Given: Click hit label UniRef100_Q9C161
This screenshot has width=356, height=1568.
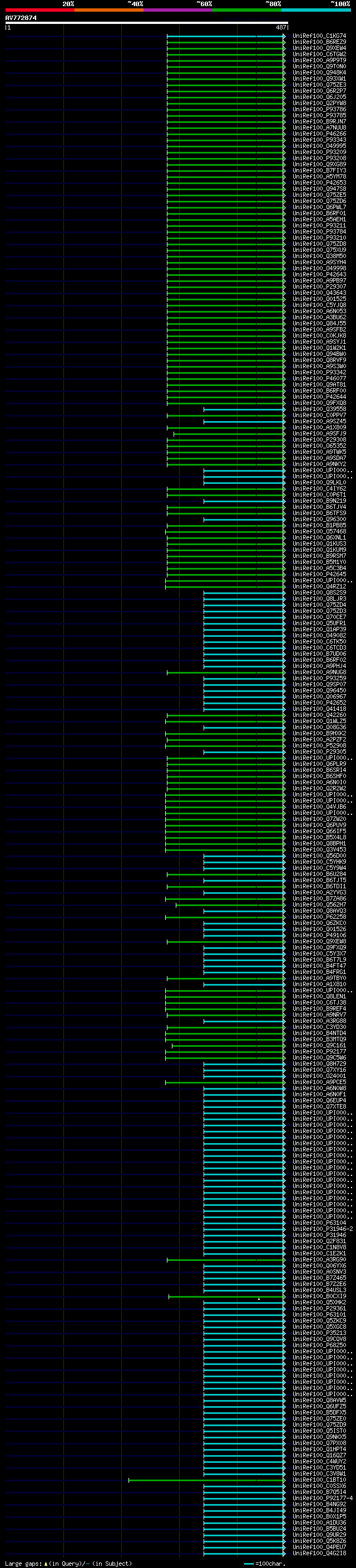Looking at the screenshot, I should 319,1045.
